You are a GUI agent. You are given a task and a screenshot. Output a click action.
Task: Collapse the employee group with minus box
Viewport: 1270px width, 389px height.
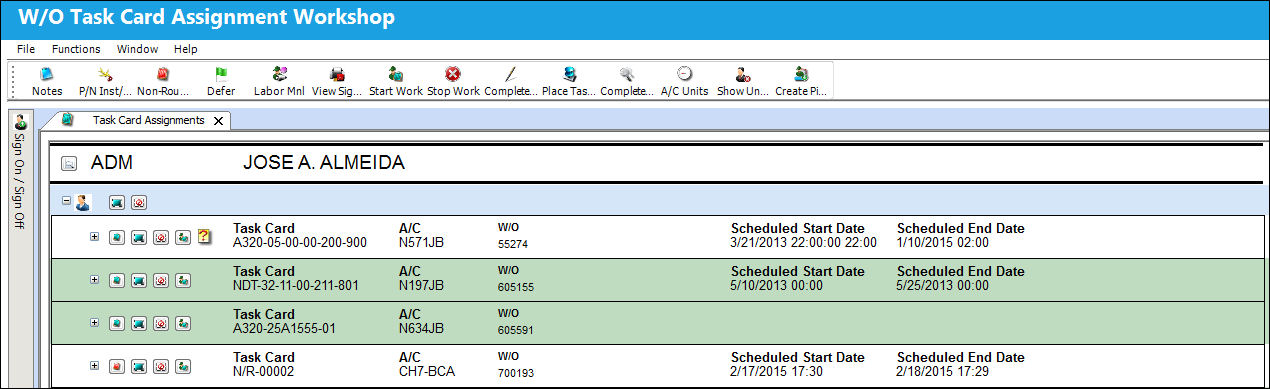coord(66,200)
